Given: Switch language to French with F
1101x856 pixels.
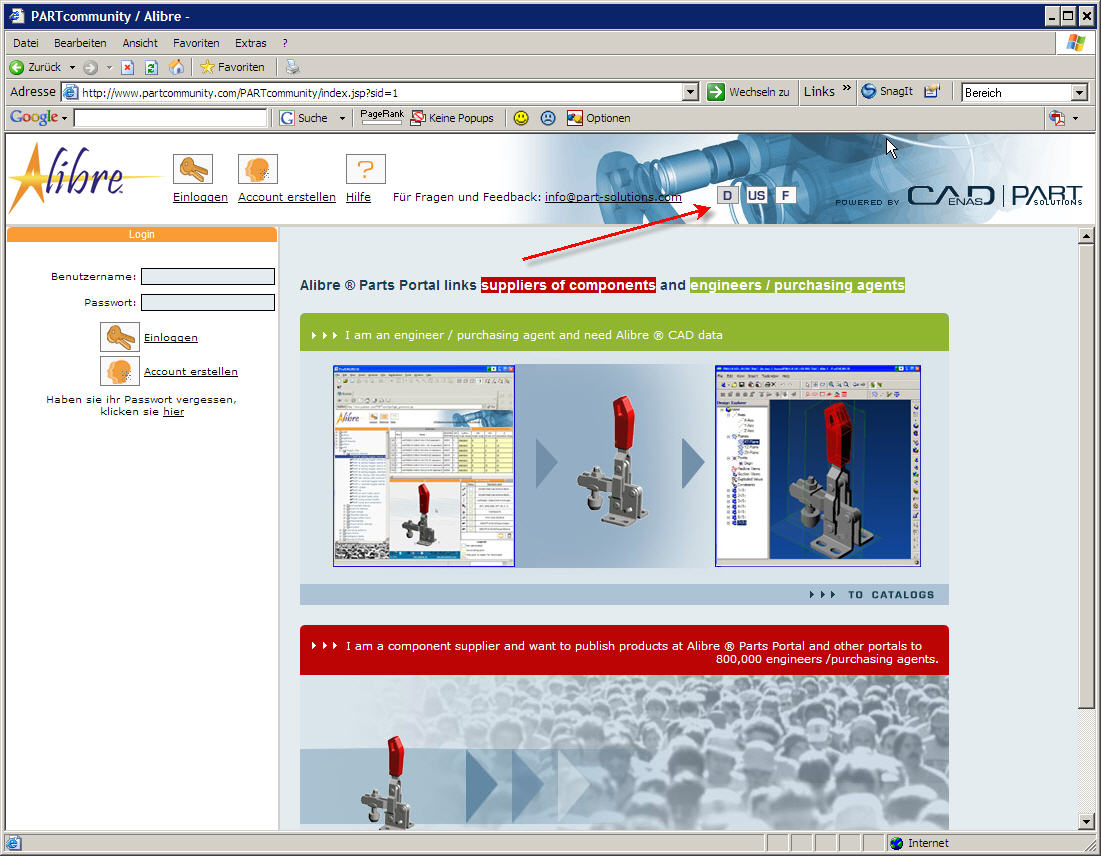Looking at the screenshot, I should tap(785, 195).
